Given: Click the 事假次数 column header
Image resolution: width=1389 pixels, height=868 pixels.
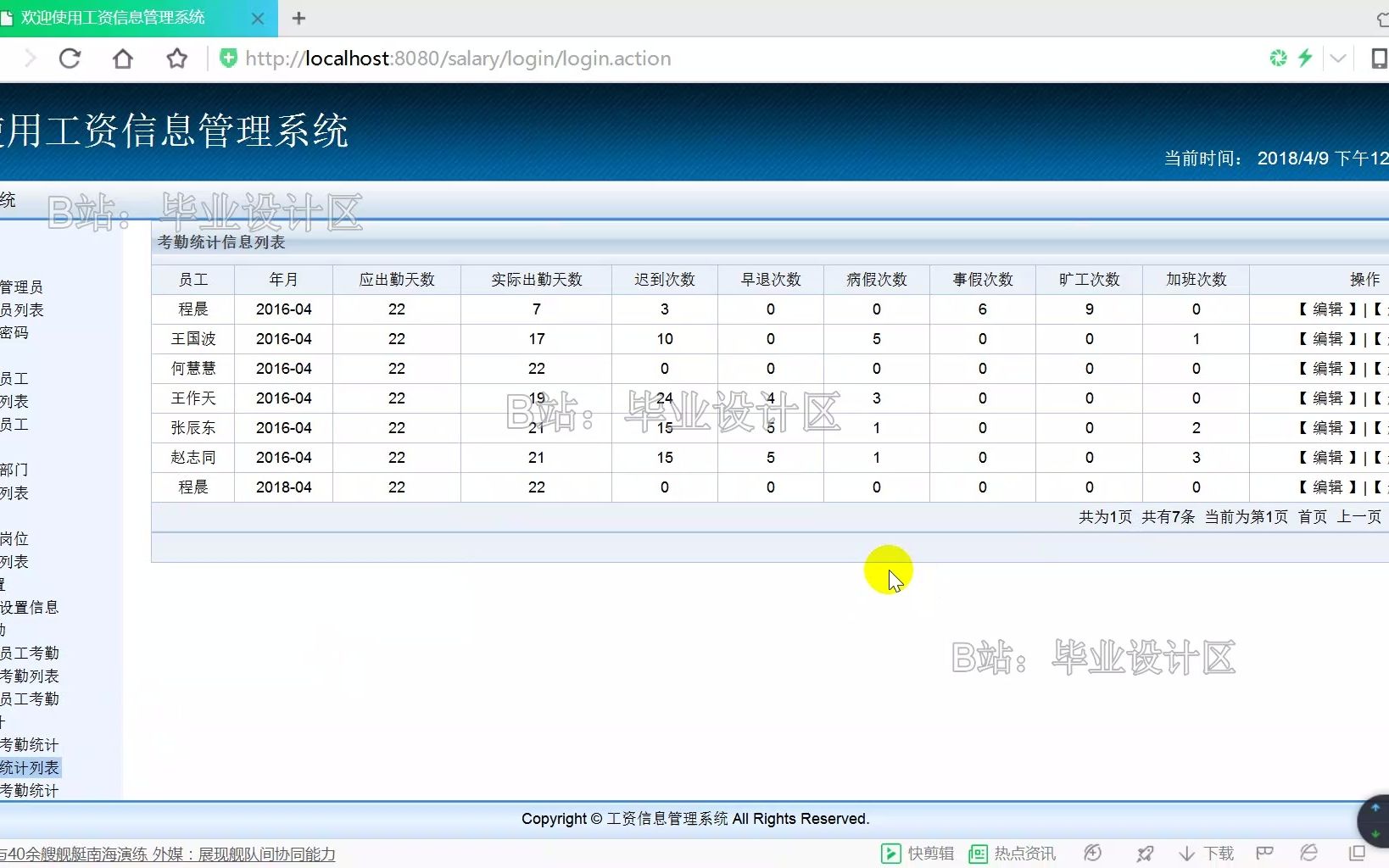Looking at the screenshot, I should pos(983,280).
